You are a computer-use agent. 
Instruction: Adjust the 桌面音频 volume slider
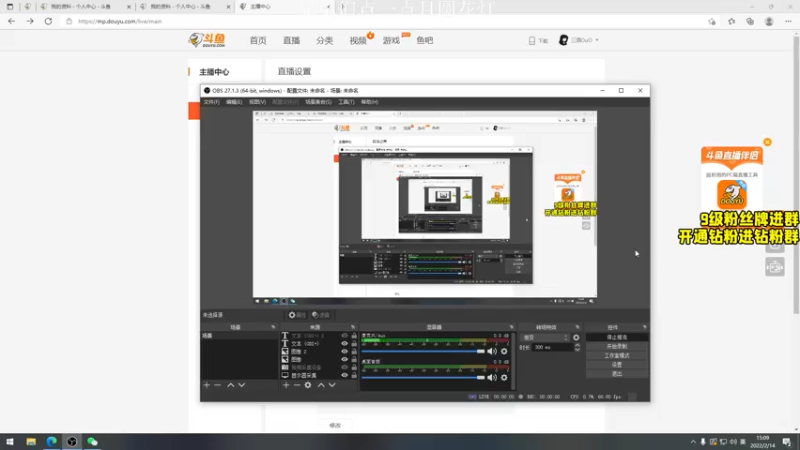click(x=423, y=378)
